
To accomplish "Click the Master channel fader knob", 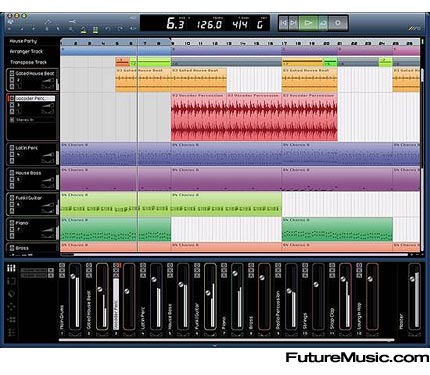I will click(x=413, y=279).
